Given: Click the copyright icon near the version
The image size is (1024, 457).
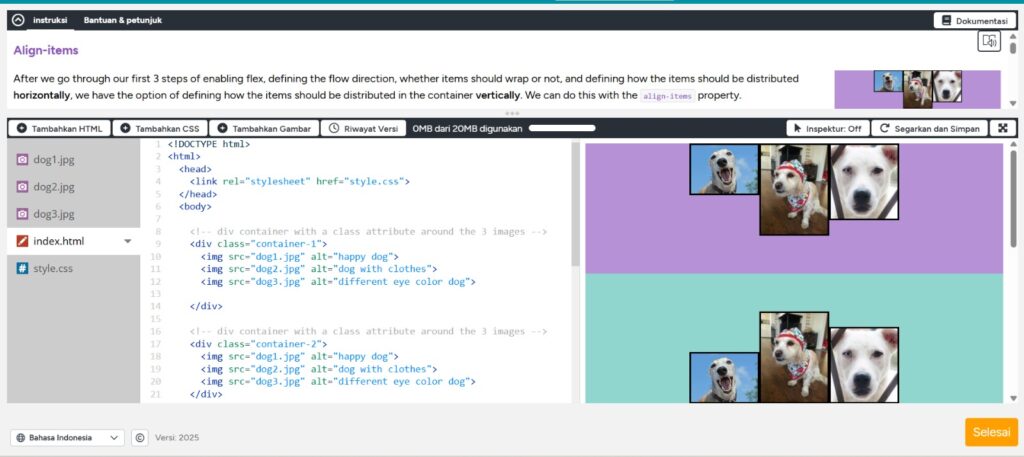Looking at the screenshot, I should point(140,437).
